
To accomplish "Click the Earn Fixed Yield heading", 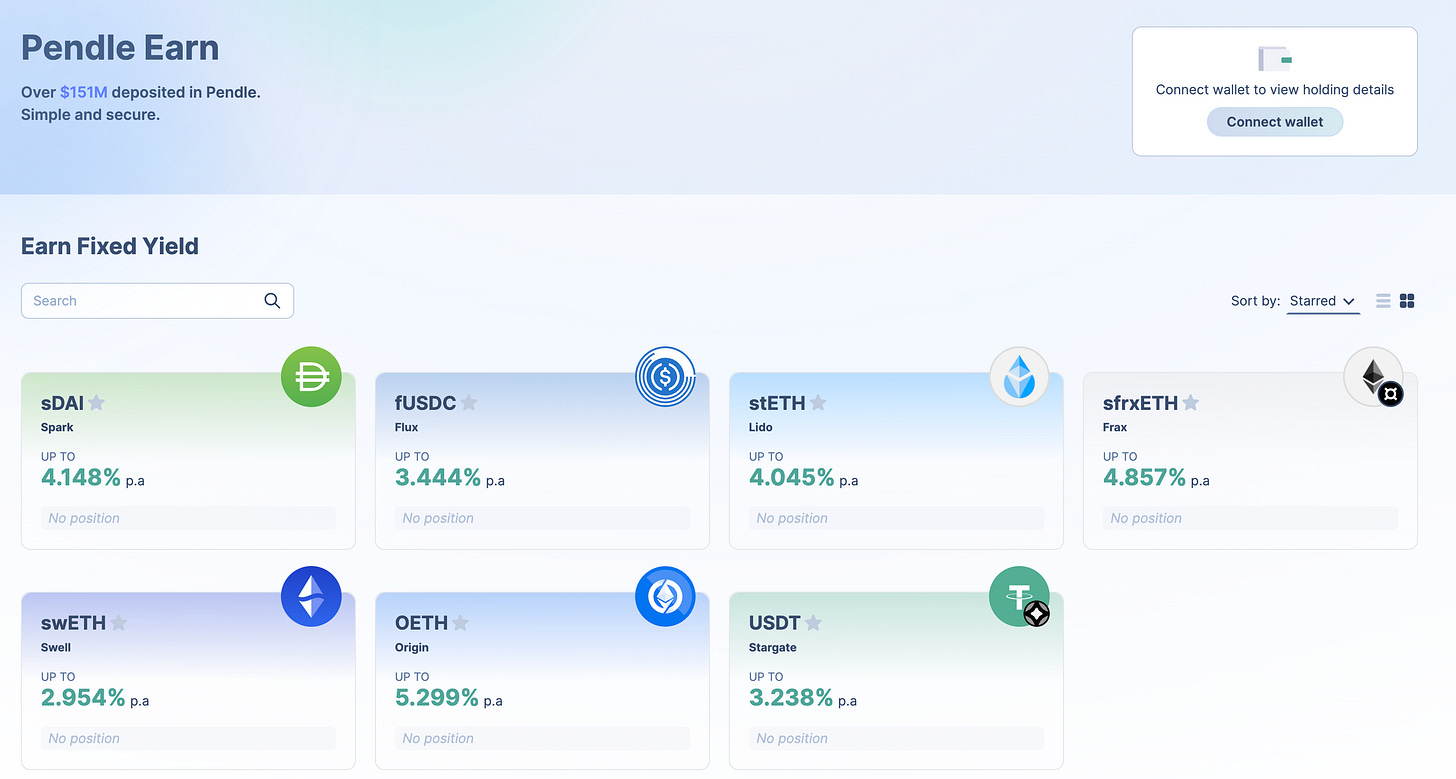I will pos(110,246).
